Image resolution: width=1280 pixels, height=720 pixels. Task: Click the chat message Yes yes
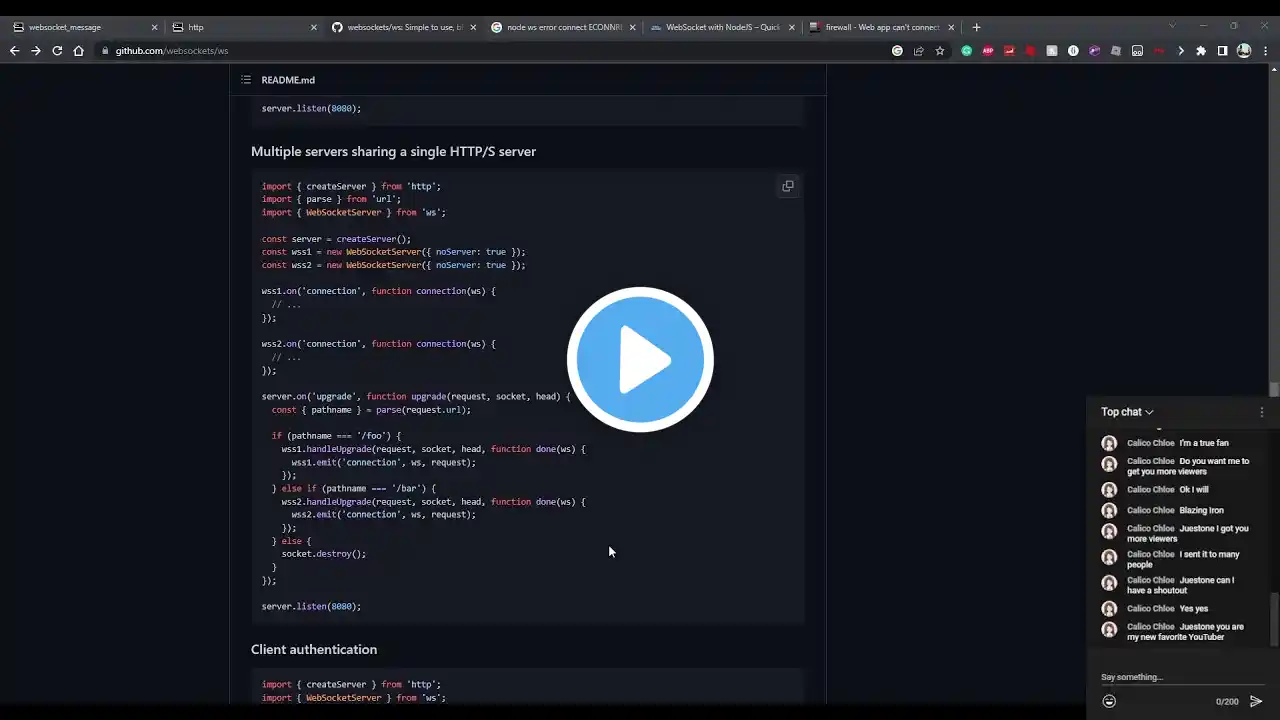point(1194,609)
